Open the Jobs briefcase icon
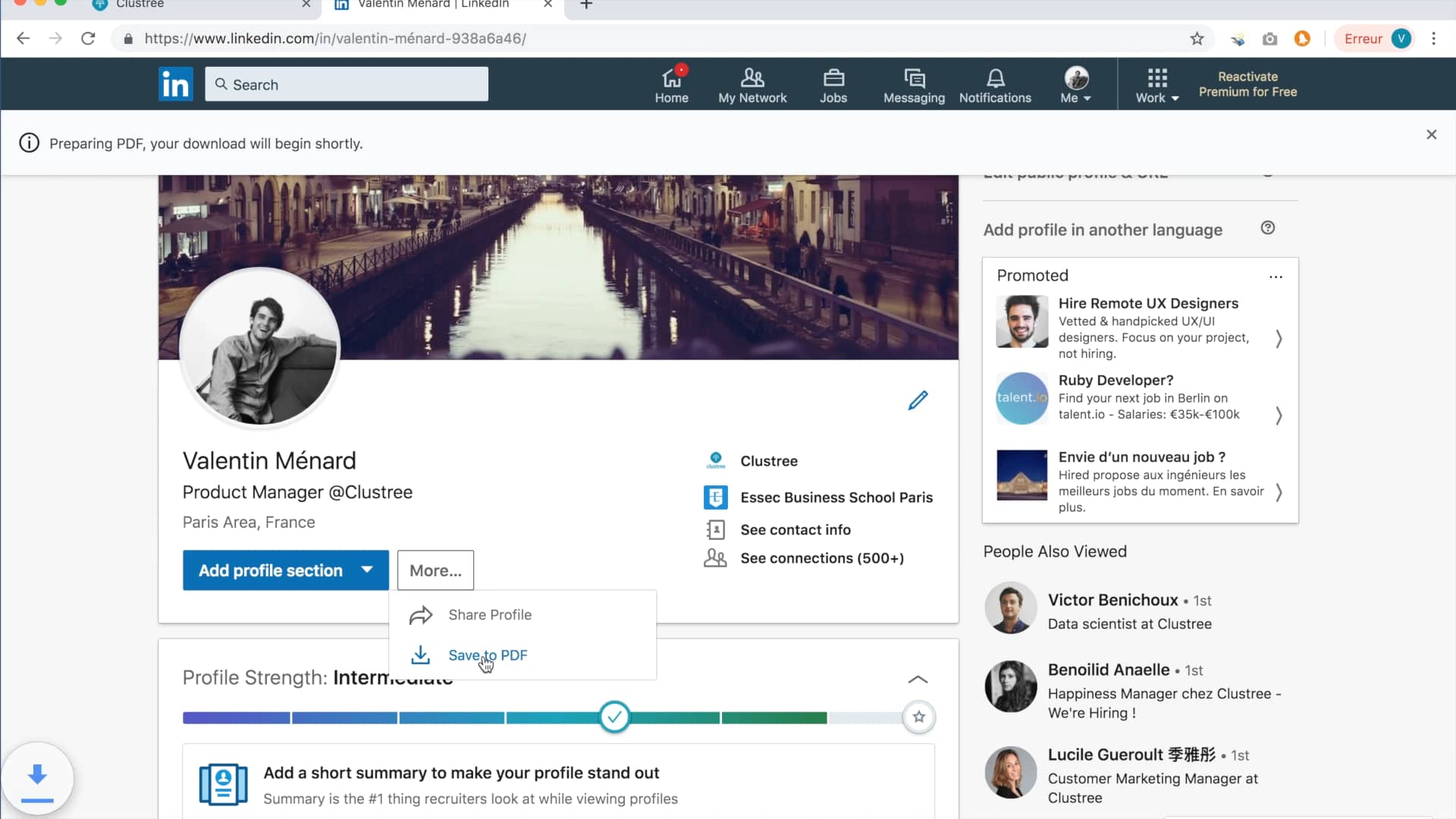This screenshot has width=1456, height=819. (x=833, y=83)
